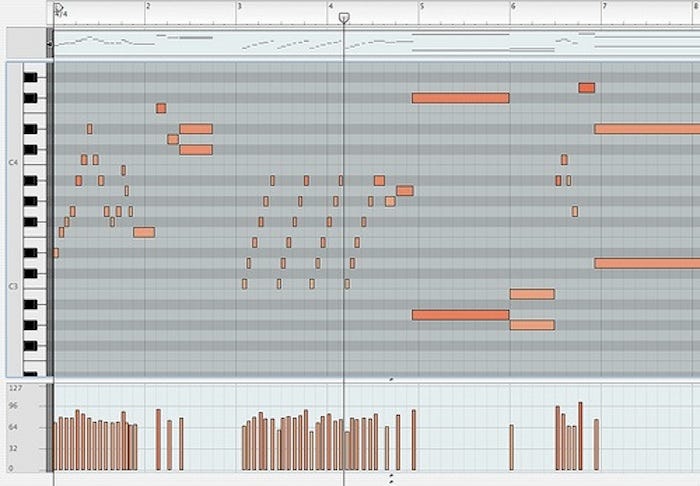Click the velocity bar just after bar 2

pos(158,440)
